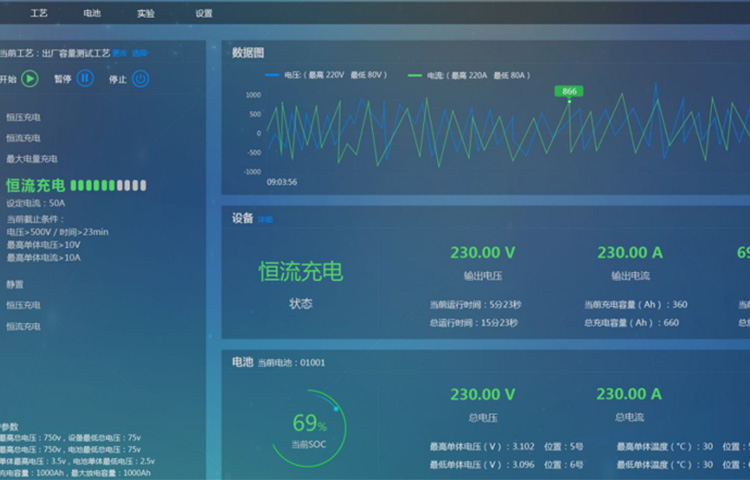Click the green current (电流) legend marker
The width and height of the screenshot is (750, 480).
(x=414, y=75)
